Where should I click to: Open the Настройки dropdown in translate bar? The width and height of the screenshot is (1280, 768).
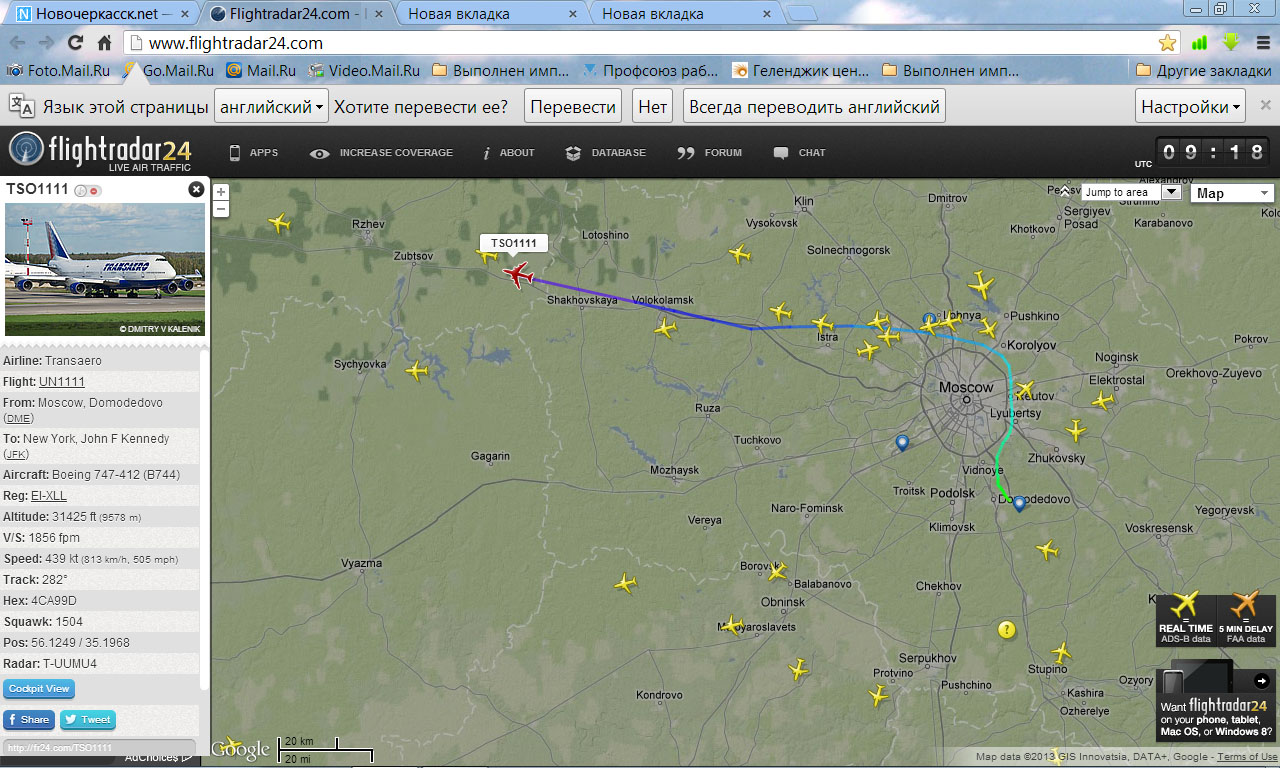[1191, 106]
